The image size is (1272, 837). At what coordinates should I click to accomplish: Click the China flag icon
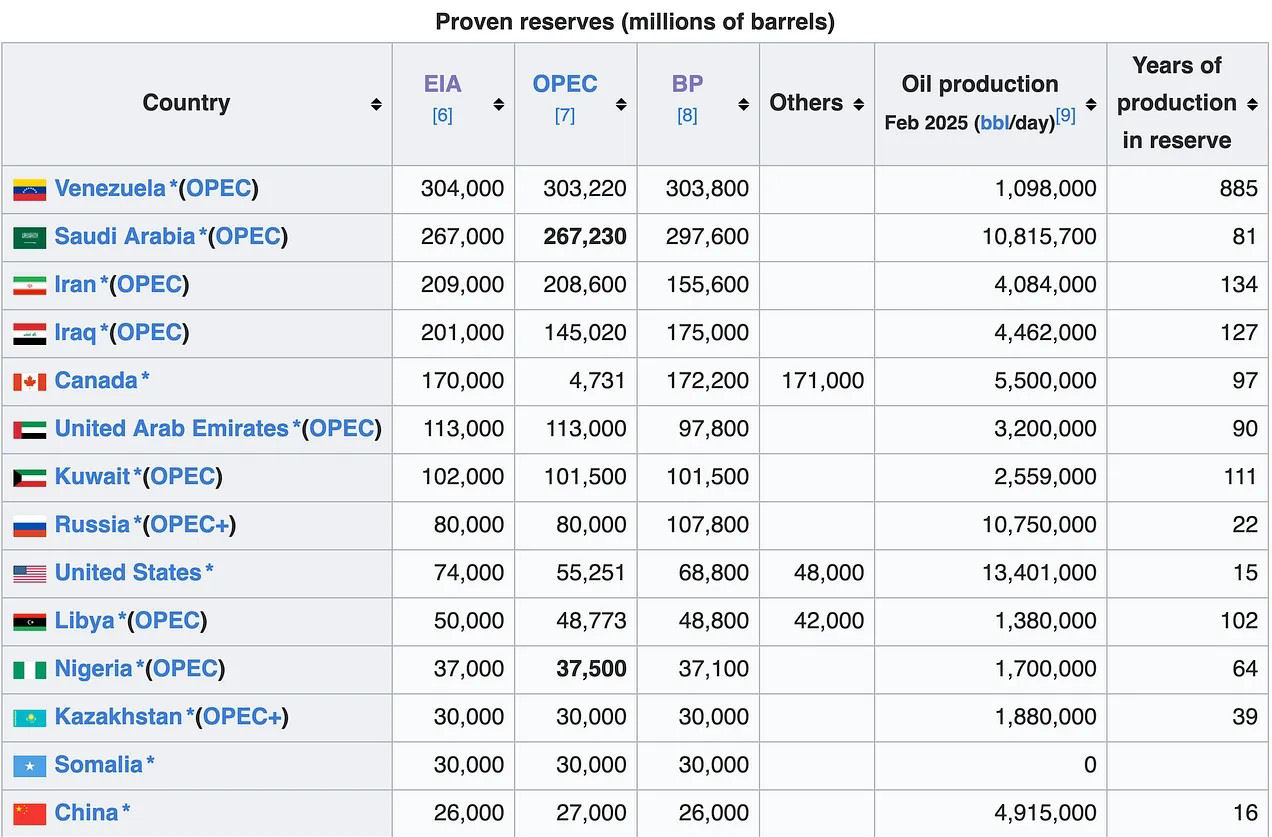pos(29,813)
